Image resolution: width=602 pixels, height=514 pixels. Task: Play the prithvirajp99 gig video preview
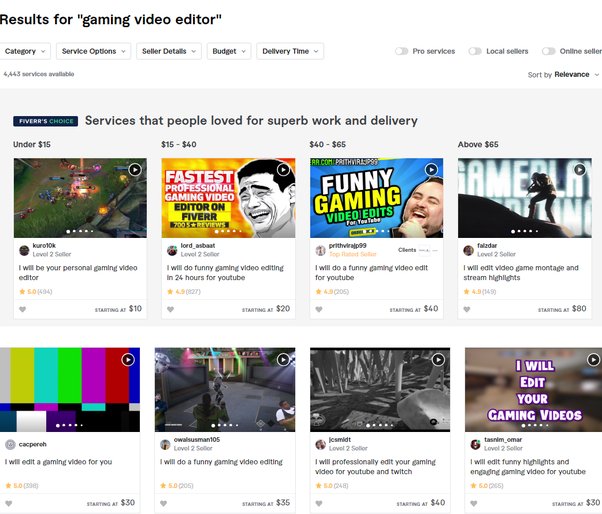pyautogui.click(x=431, y=169)
